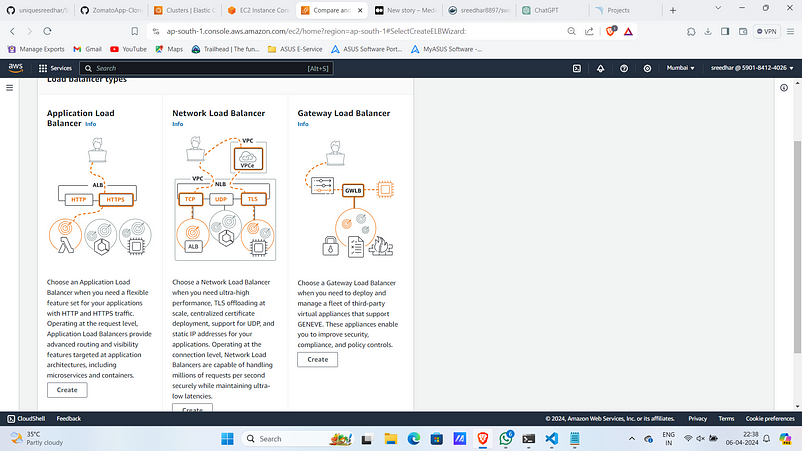Screen dimensions: 802x451
Task: Click the Brave Rewards triangle icon
Action: [628, 31]
